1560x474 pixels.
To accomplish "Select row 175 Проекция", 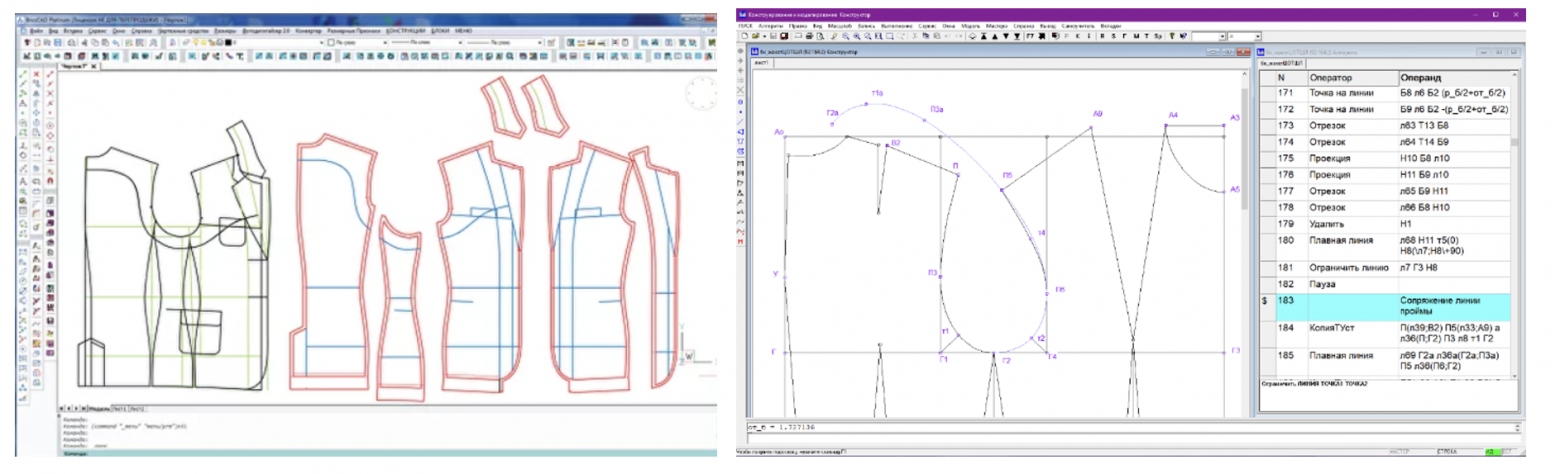I will click(x=1385, y=158).
